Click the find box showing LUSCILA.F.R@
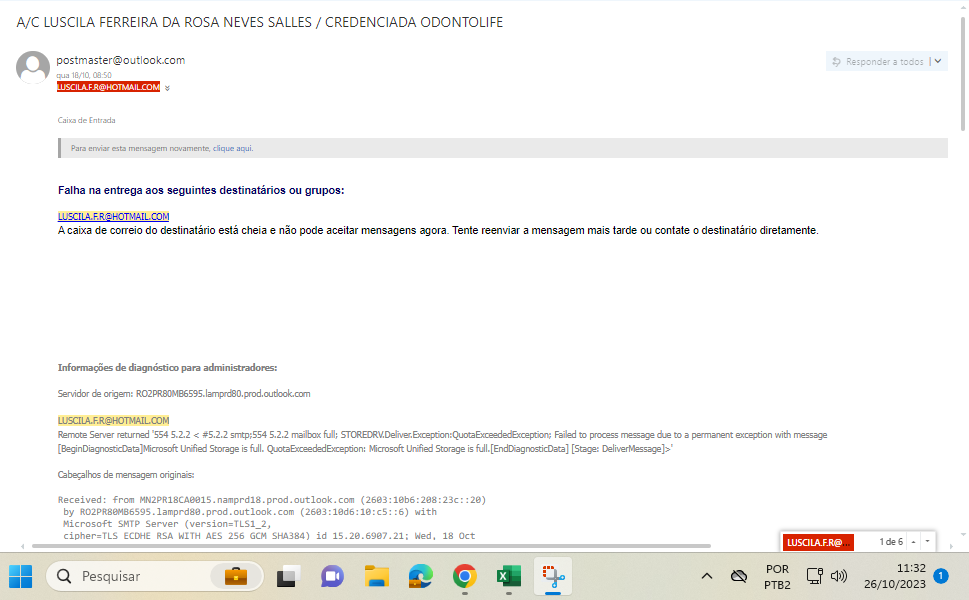The image size is (969, 600). pos(818,543)
